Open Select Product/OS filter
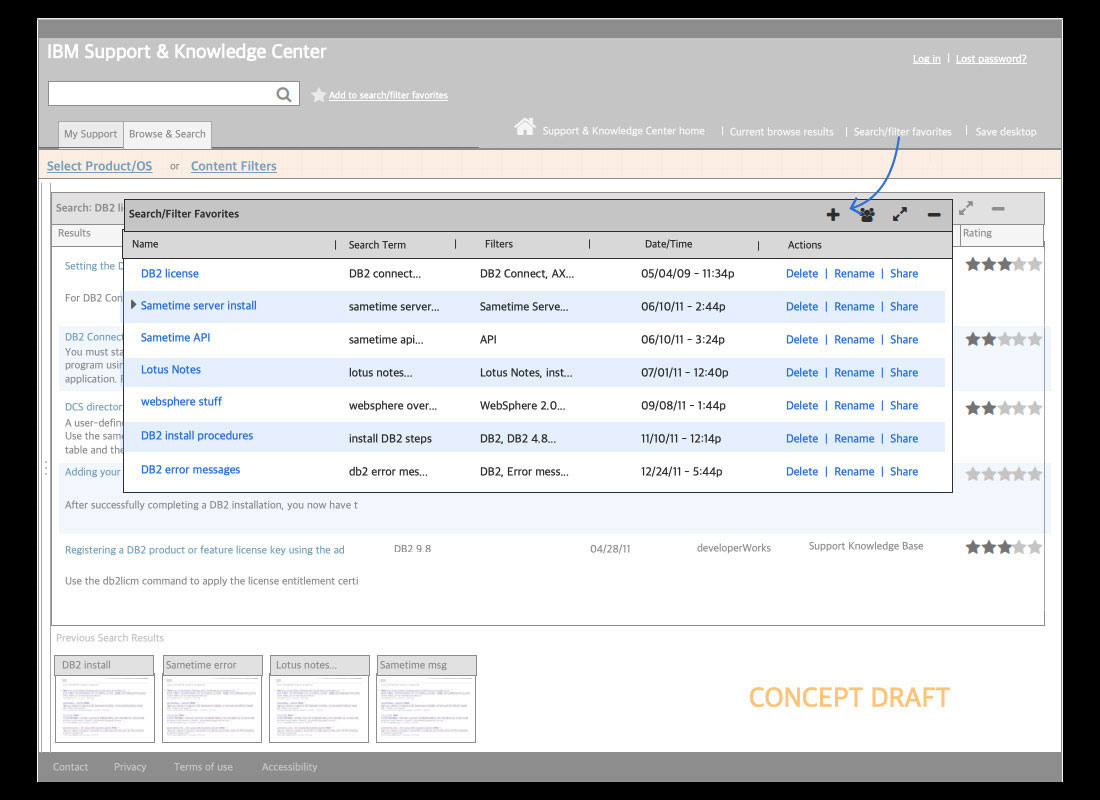Image resolution: width=1100 pixels, height=800 pixels. (x=99, y=166)
